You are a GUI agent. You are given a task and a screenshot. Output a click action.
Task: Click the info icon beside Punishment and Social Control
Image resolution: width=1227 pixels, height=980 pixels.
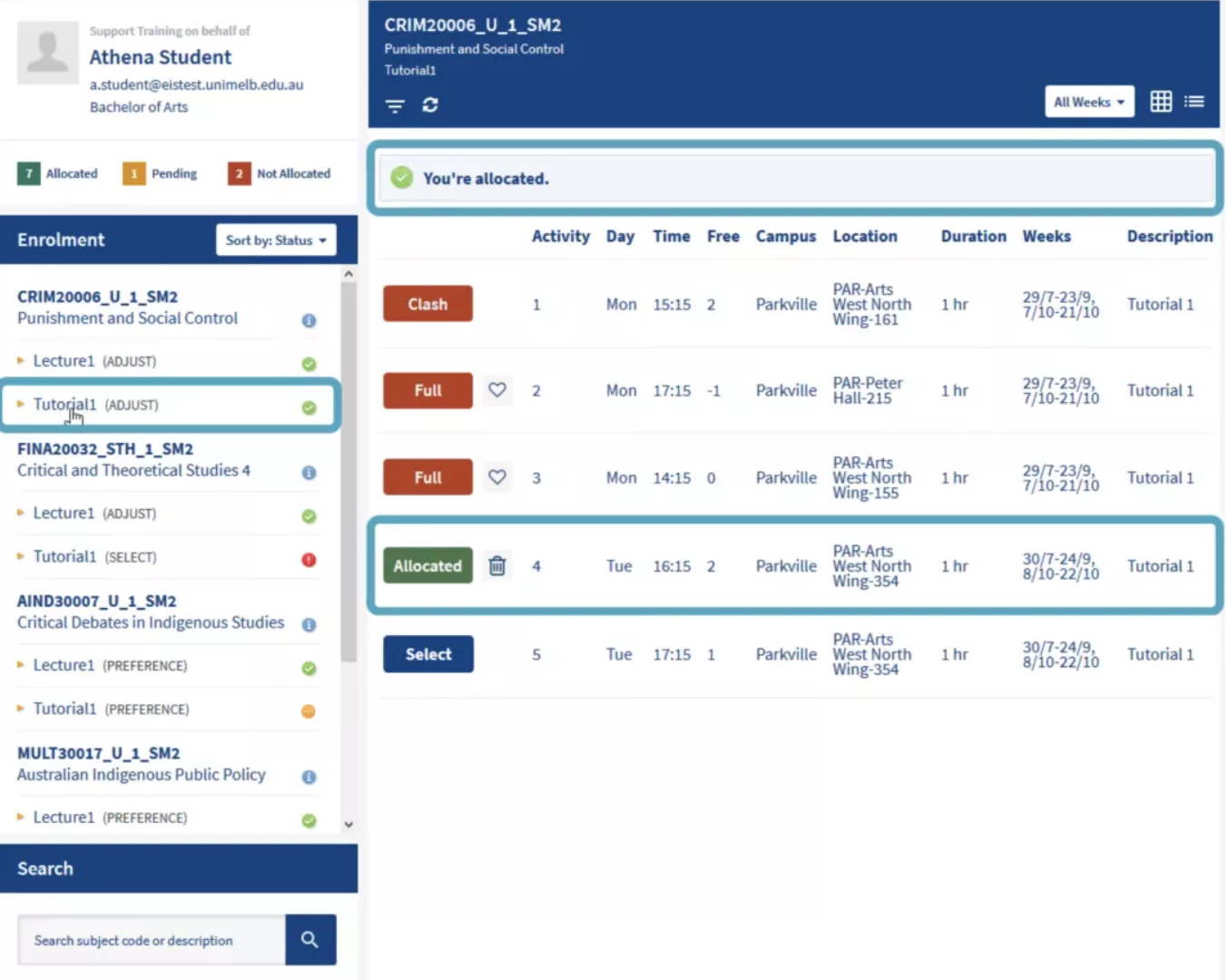pyautogui.click(x=309, y=320)
